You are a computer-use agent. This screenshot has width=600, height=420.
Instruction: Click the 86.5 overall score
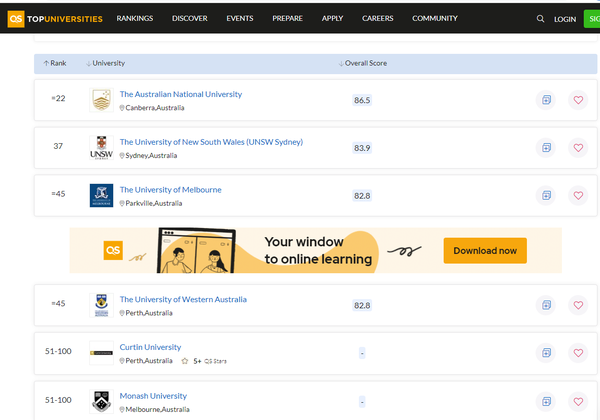pos(362,100)
